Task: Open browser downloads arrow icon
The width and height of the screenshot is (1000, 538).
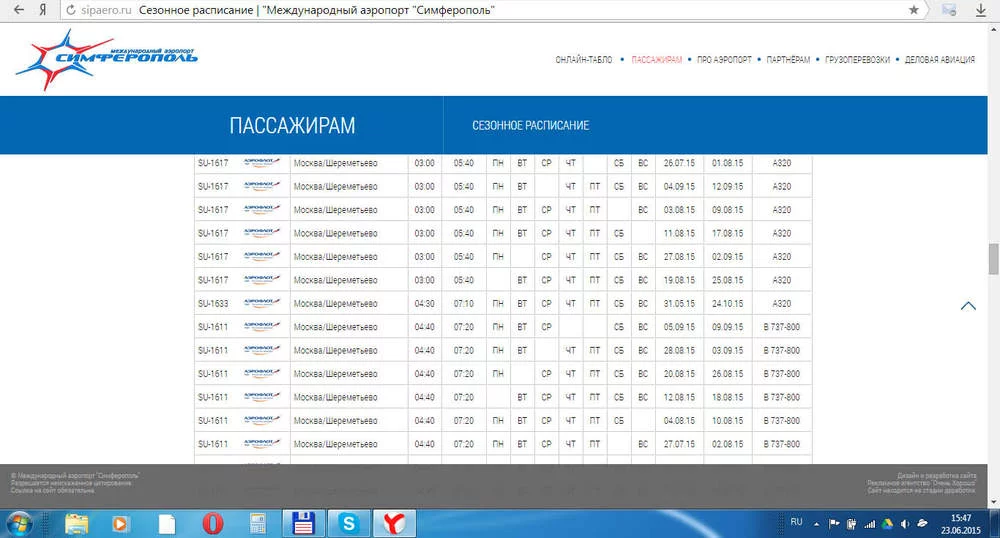Action: click(980, 10)
